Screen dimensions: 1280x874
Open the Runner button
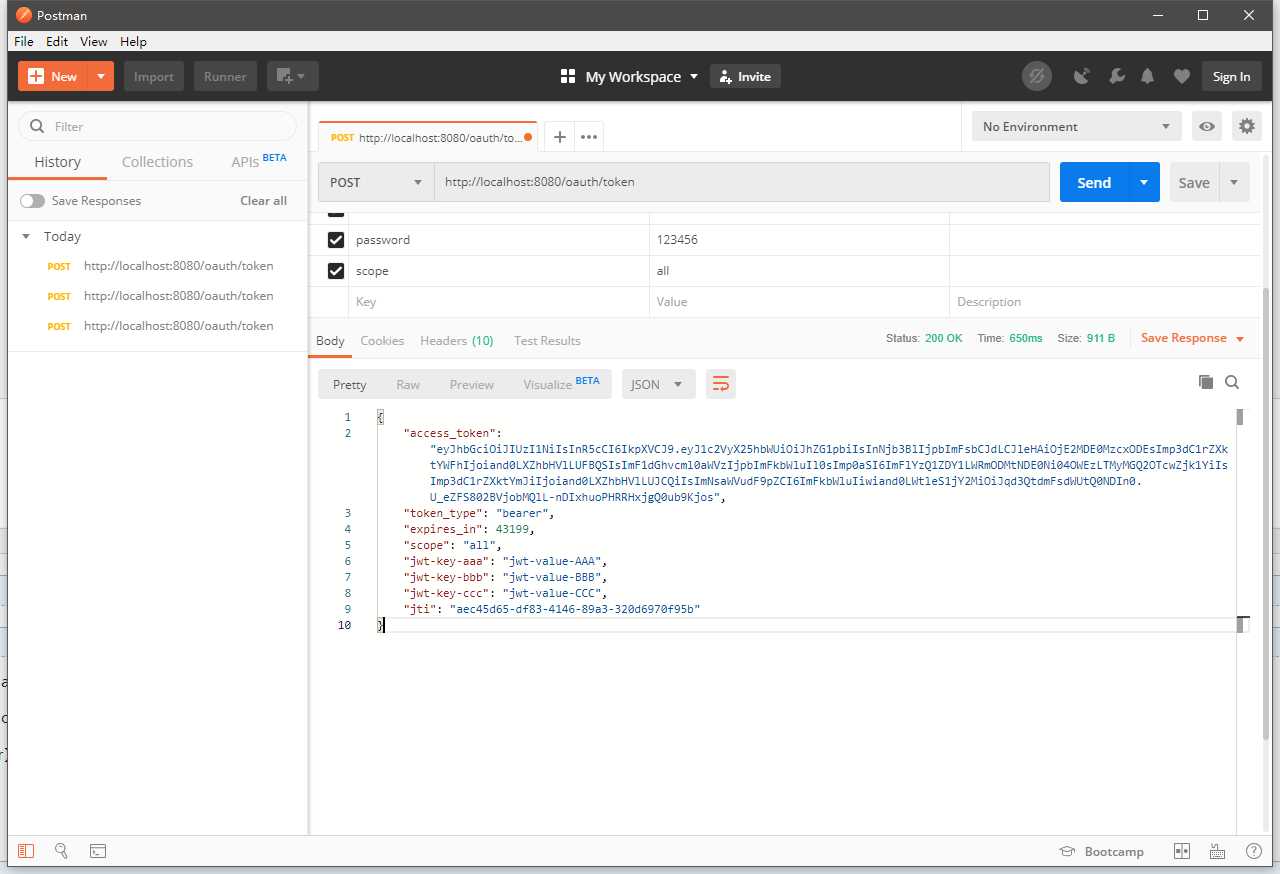pyautogui.click(x=226, y=76)
